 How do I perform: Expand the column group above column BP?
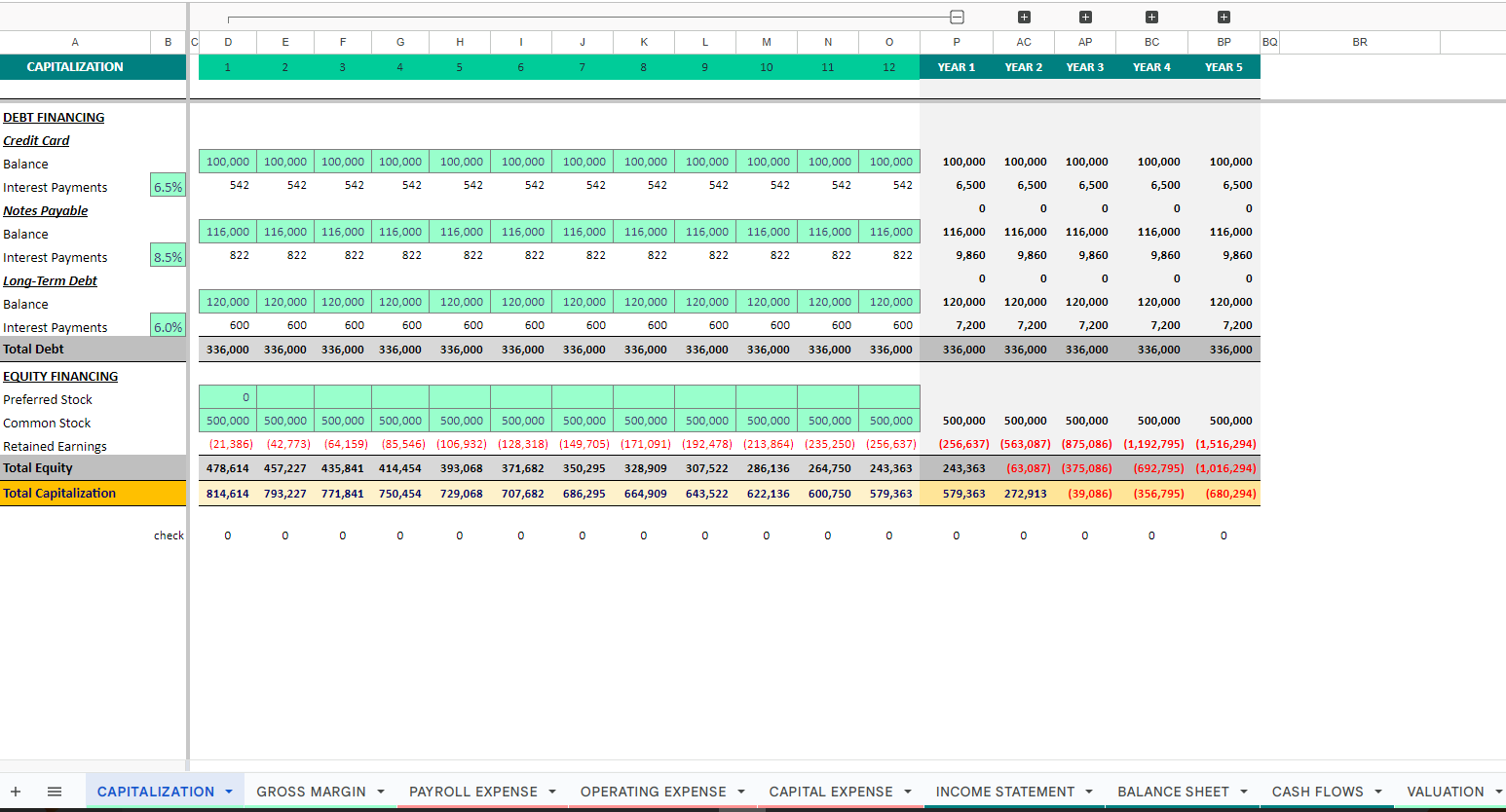pos(1224,17)
